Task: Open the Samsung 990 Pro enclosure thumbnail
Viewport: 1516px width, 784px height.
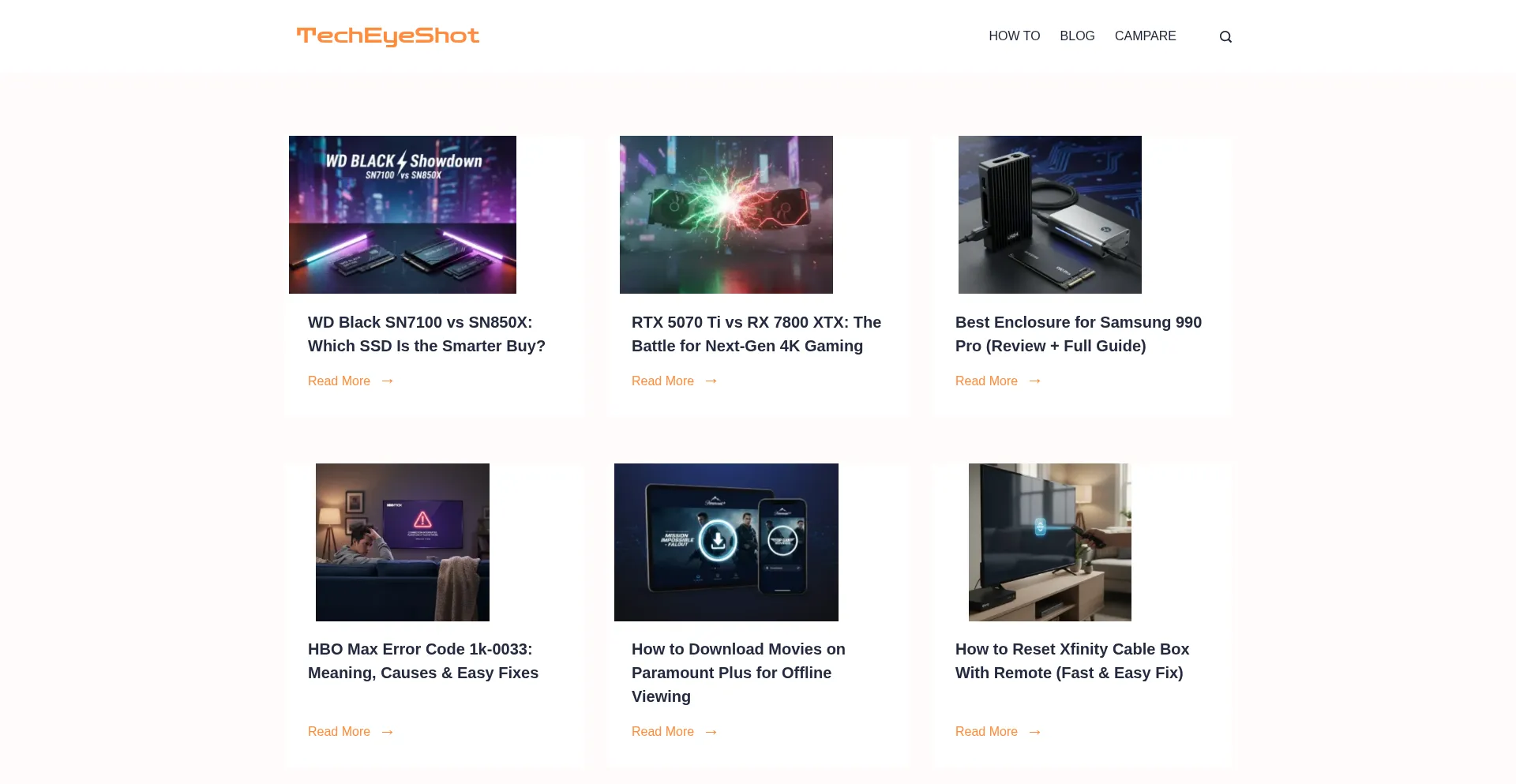Action: [x=1050, y=215]
